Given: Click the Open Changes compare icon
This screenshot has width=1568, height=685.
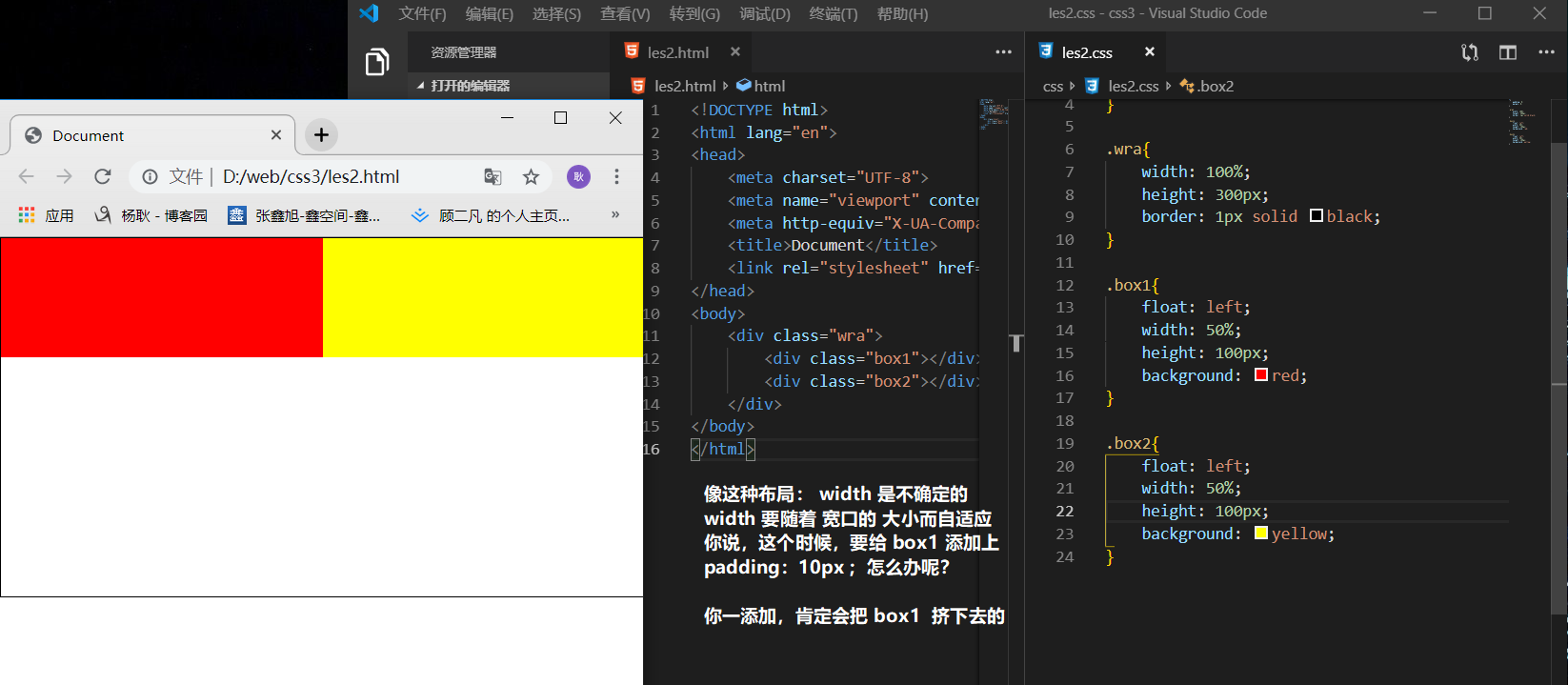Looking at the screenshot, I should click(x=1470, y=52).
